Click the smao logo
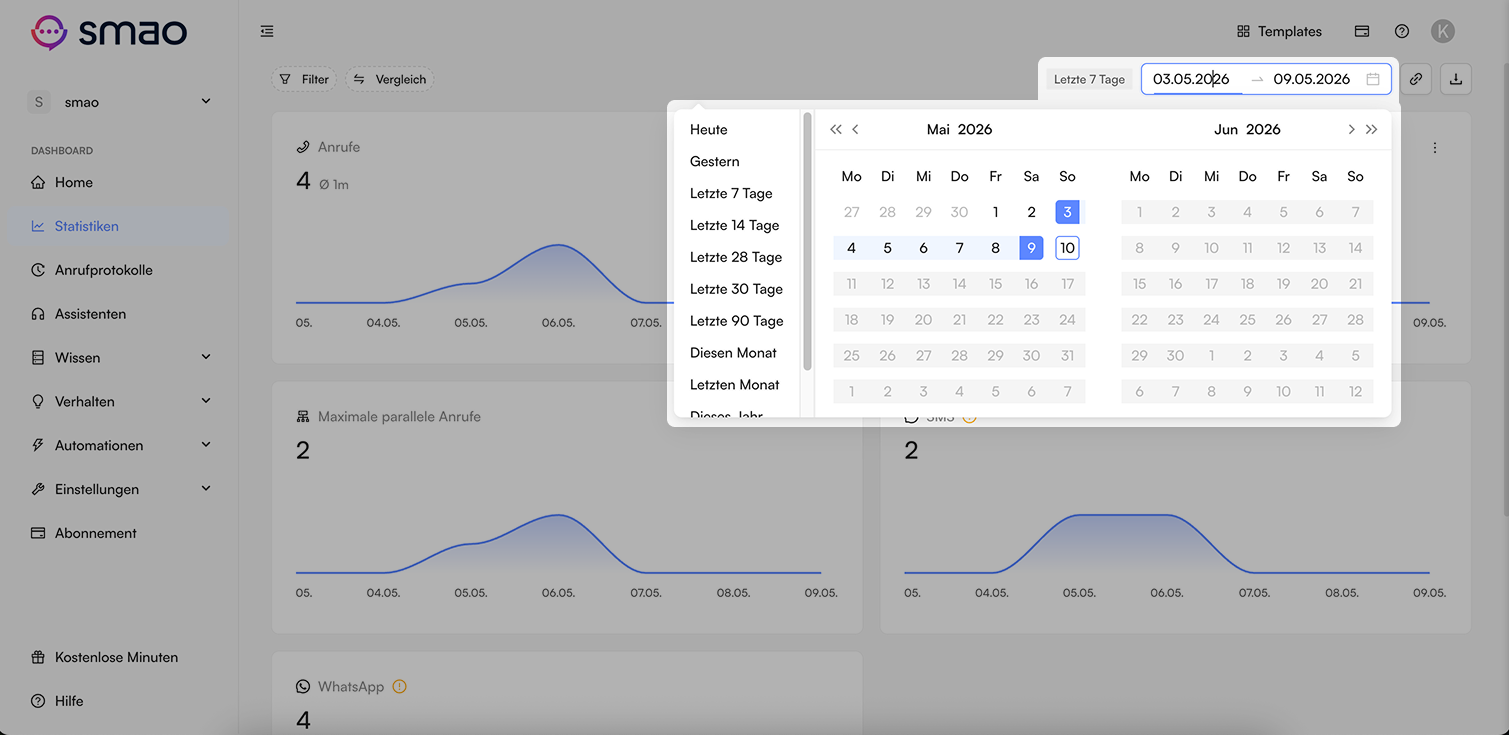Viewport: 1509px width, 735px height. [108, 32]
